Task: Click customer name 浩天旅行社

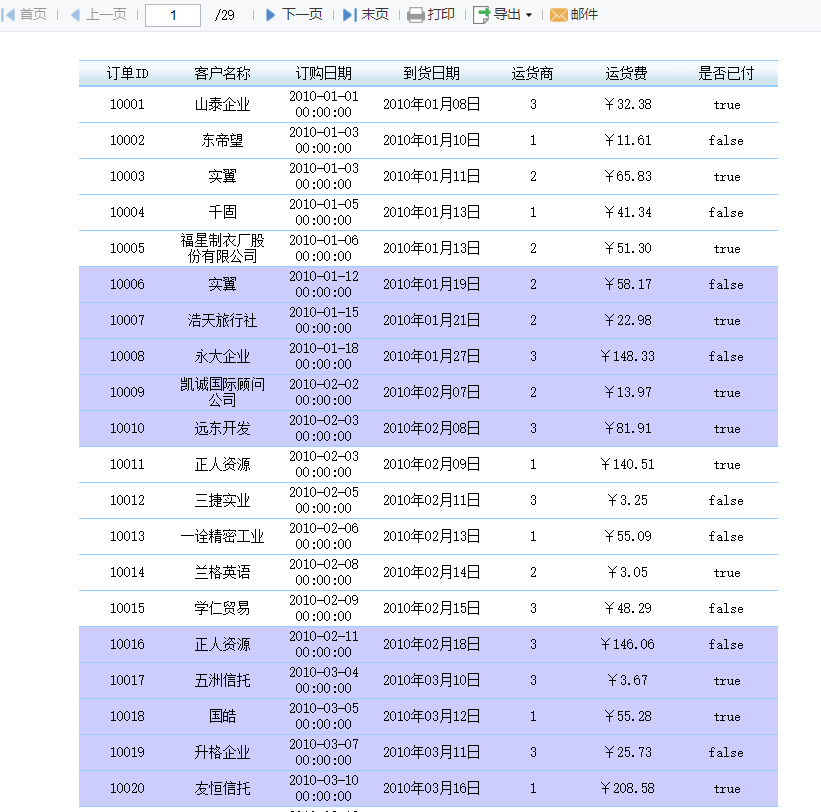Action: pos(222,320)
